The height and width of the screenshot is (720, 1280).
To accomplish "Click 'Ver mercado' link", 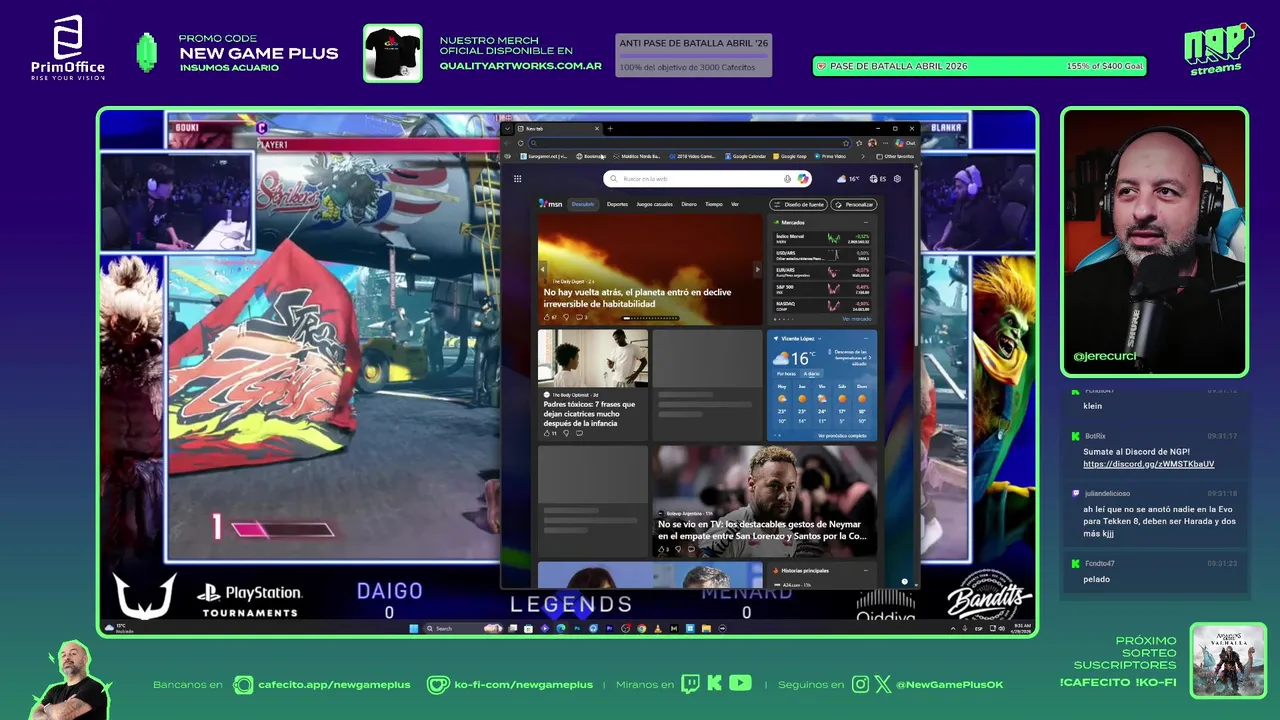I will [x=856, y=319].
